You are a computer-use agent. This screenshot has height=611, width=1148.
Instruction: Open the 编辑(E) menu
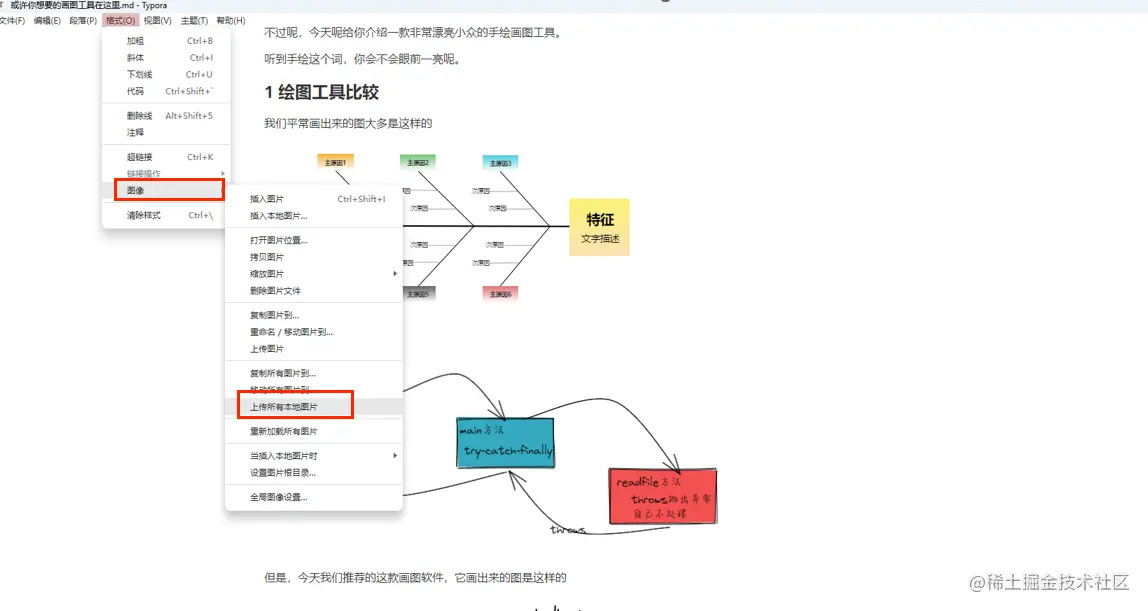(x=47, y=20)
